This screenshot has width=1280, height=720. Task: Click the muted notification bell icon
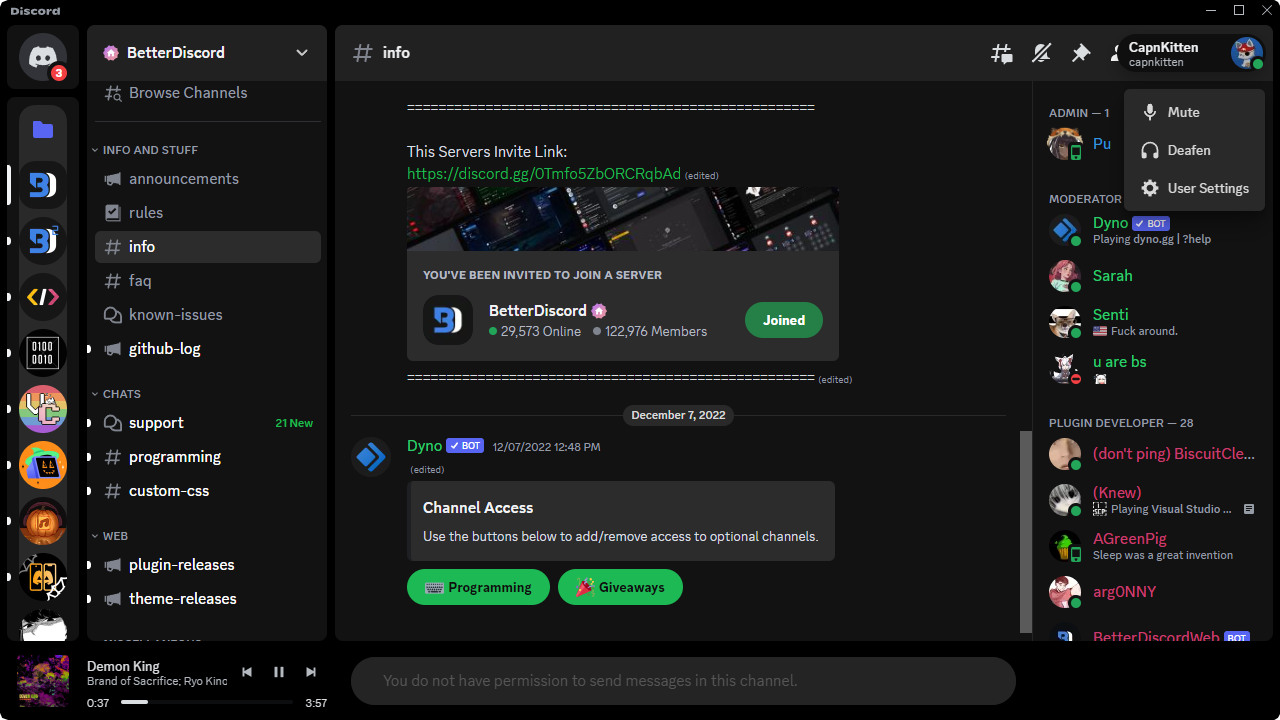pyautogui.click(x=1041, y=53)
